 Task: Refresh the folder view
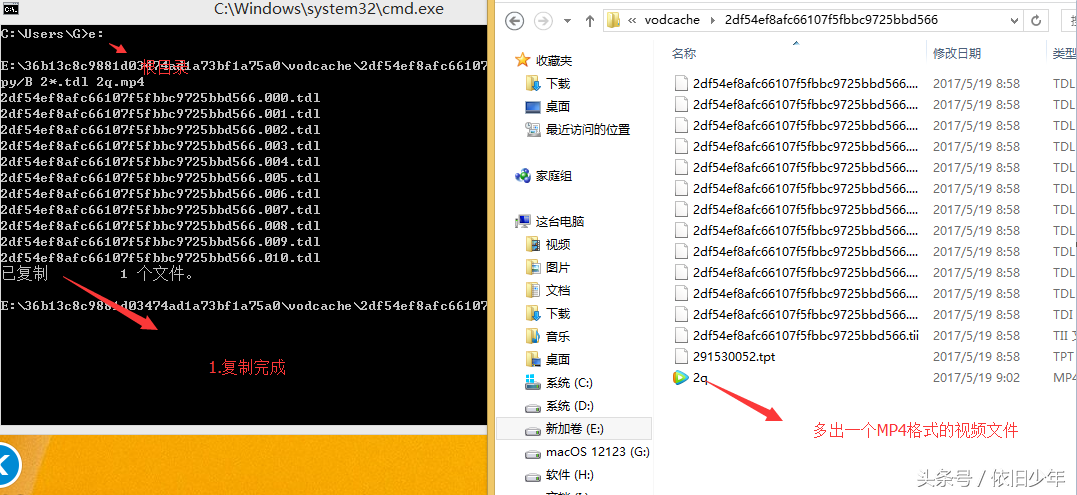(x=1035, y=21)
